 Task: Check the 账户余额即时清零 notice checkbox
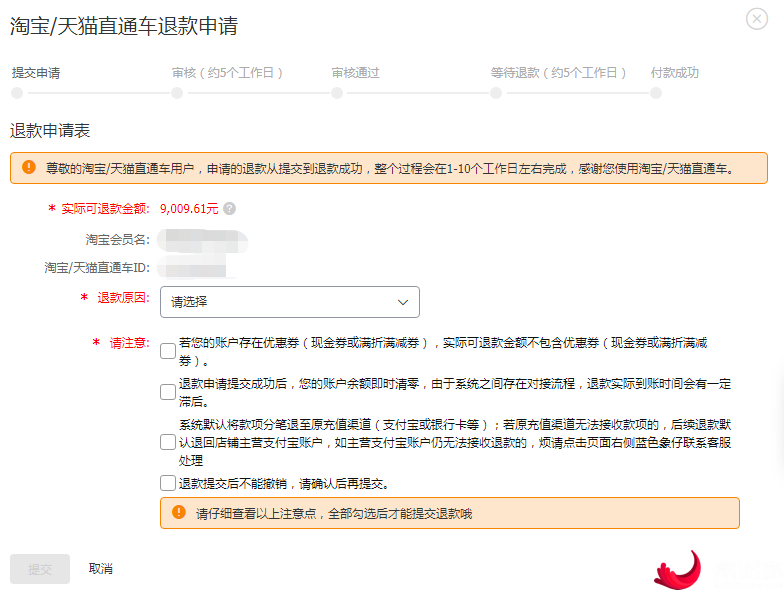click(168, 392)
